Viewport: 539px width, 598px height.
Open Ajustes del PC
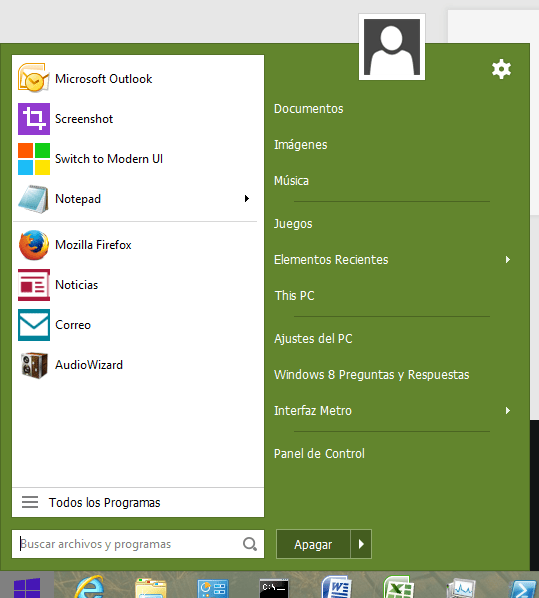point(313,339)
